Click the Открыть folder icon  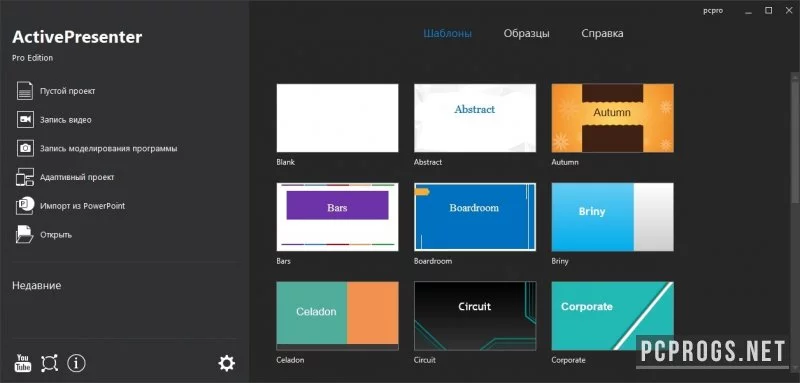pos(24,235)
